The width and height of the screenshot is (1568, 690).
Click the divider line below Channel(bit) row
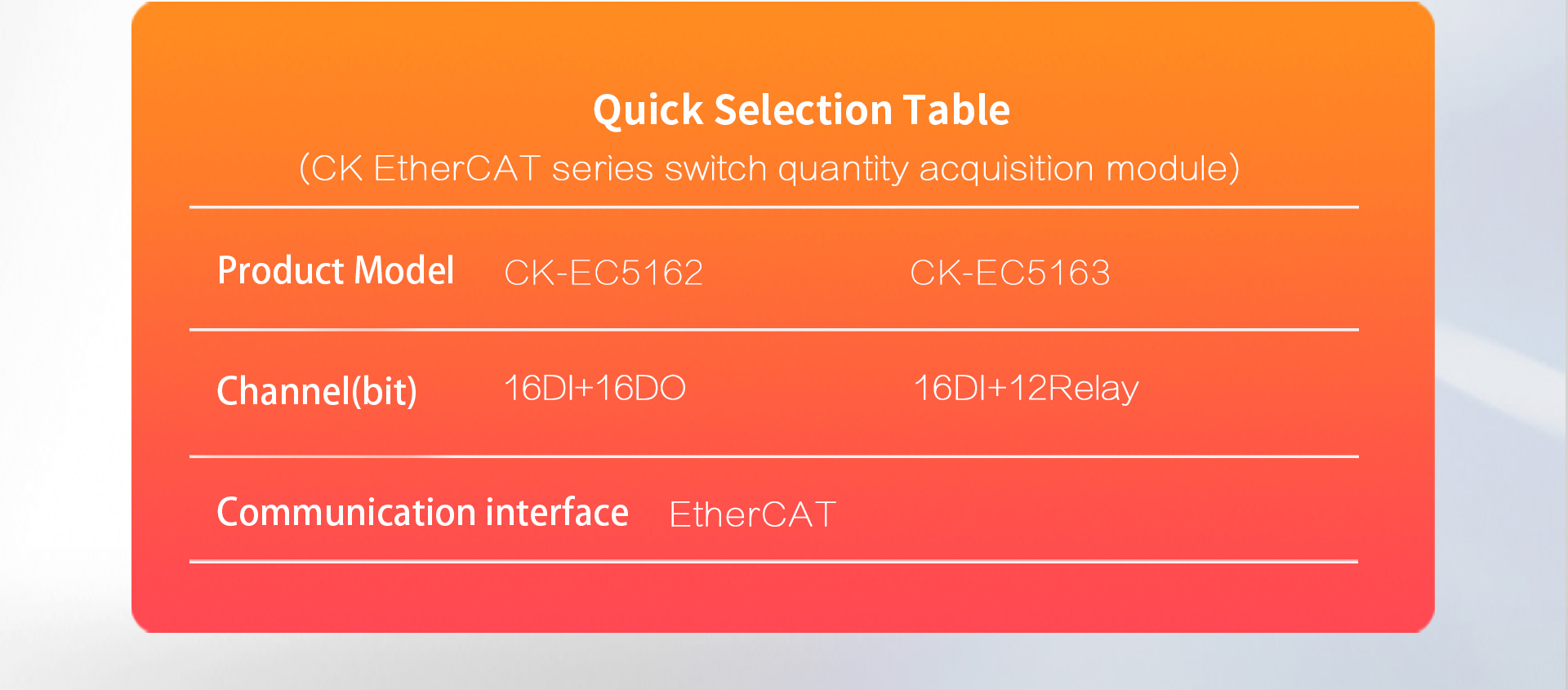coord(774,456)
